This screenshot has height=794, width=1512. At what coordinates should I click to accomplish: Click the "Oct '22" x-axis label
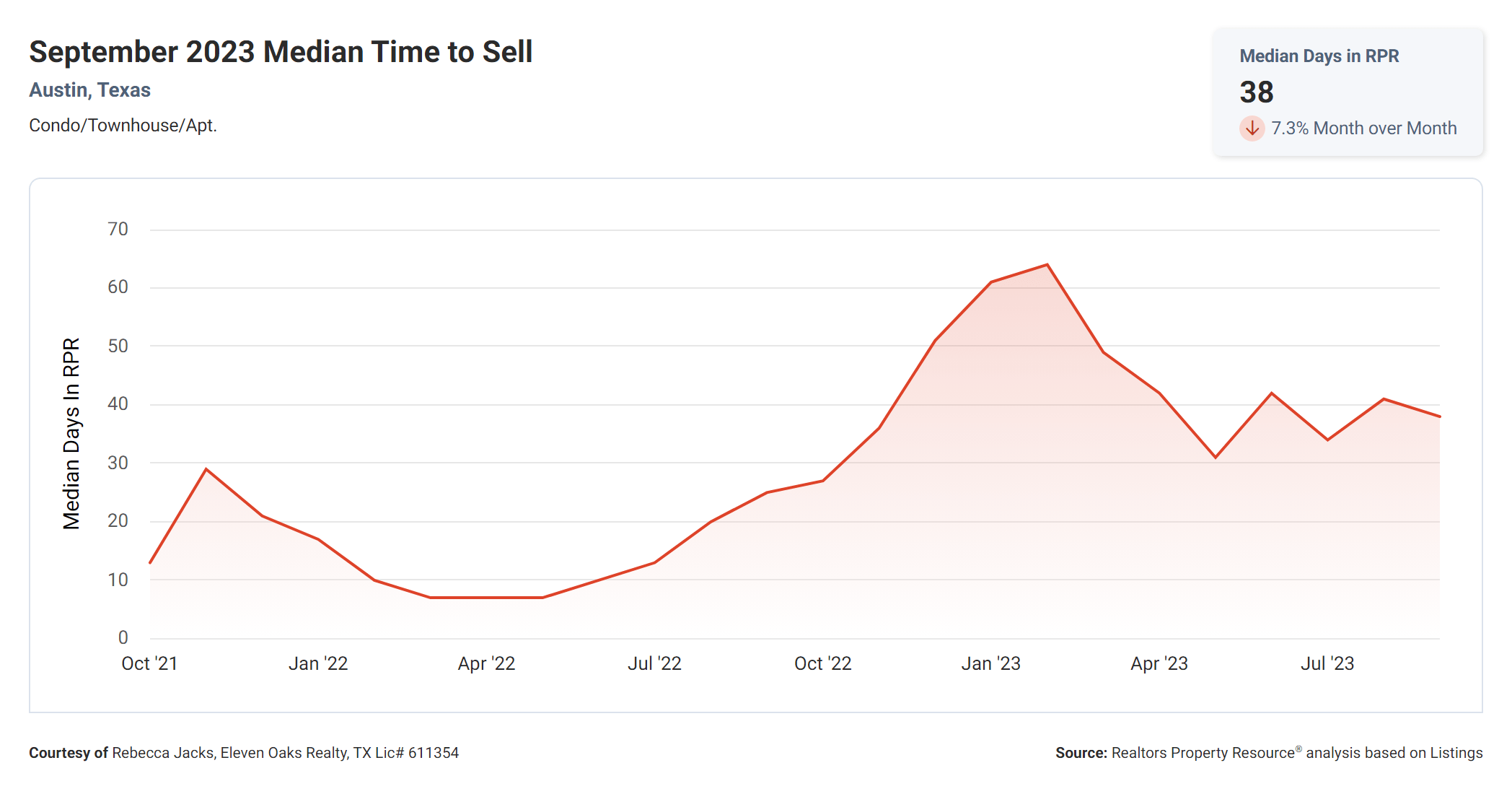[822, 664]
